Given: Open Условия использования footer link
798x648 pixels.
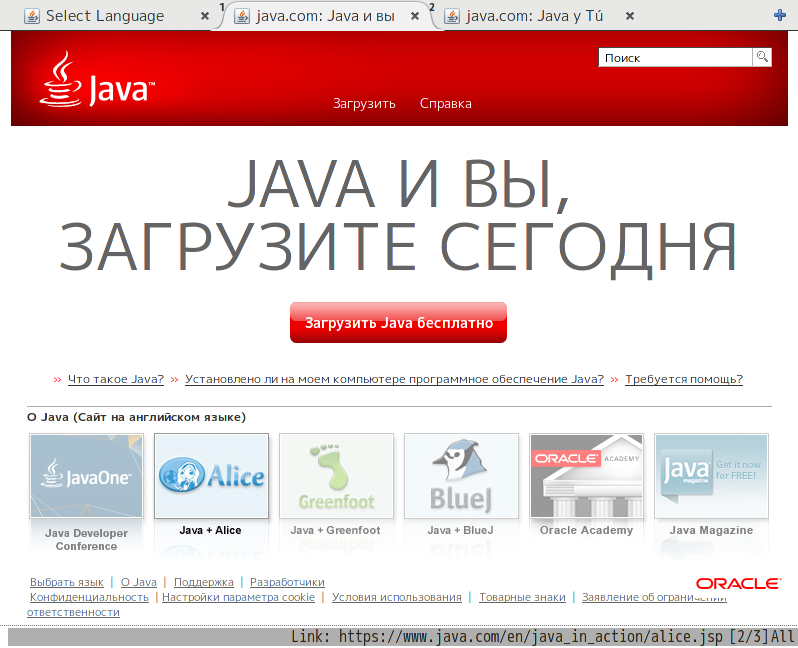Looking at the screenshot, I should pos(397,597).
